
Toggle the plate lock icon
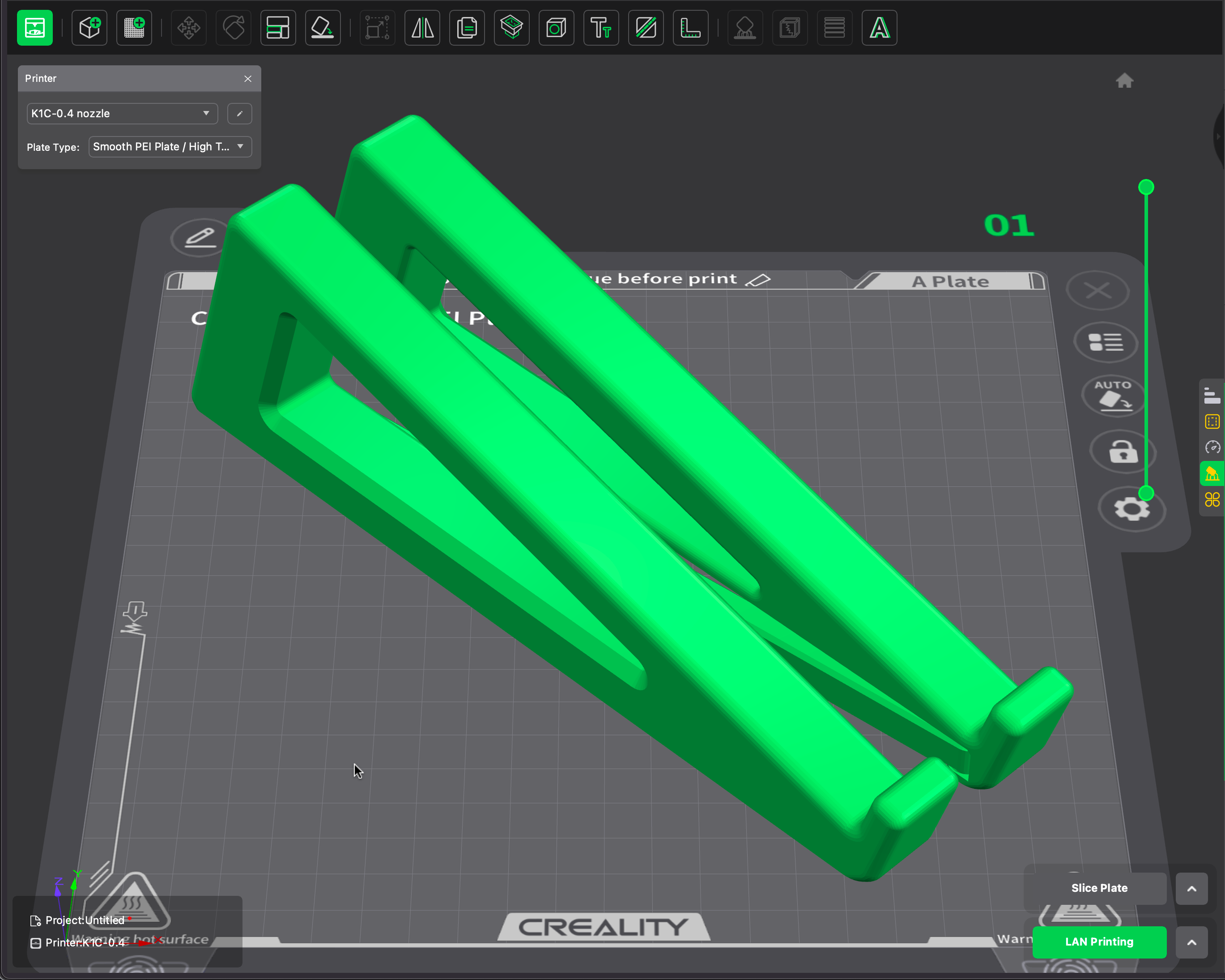click(x=1123, y=452)
